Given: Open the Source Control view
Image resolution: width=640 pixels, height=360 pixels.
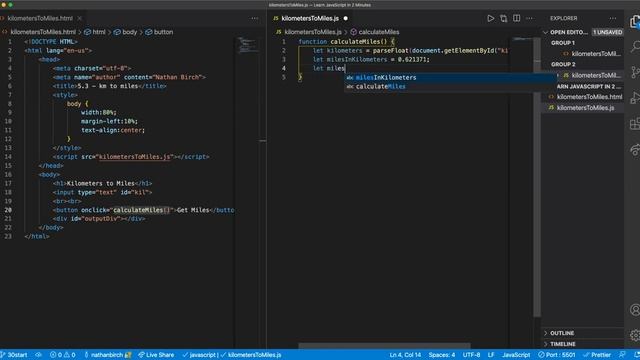Looking at the screenshot, I should coord(635,72).
